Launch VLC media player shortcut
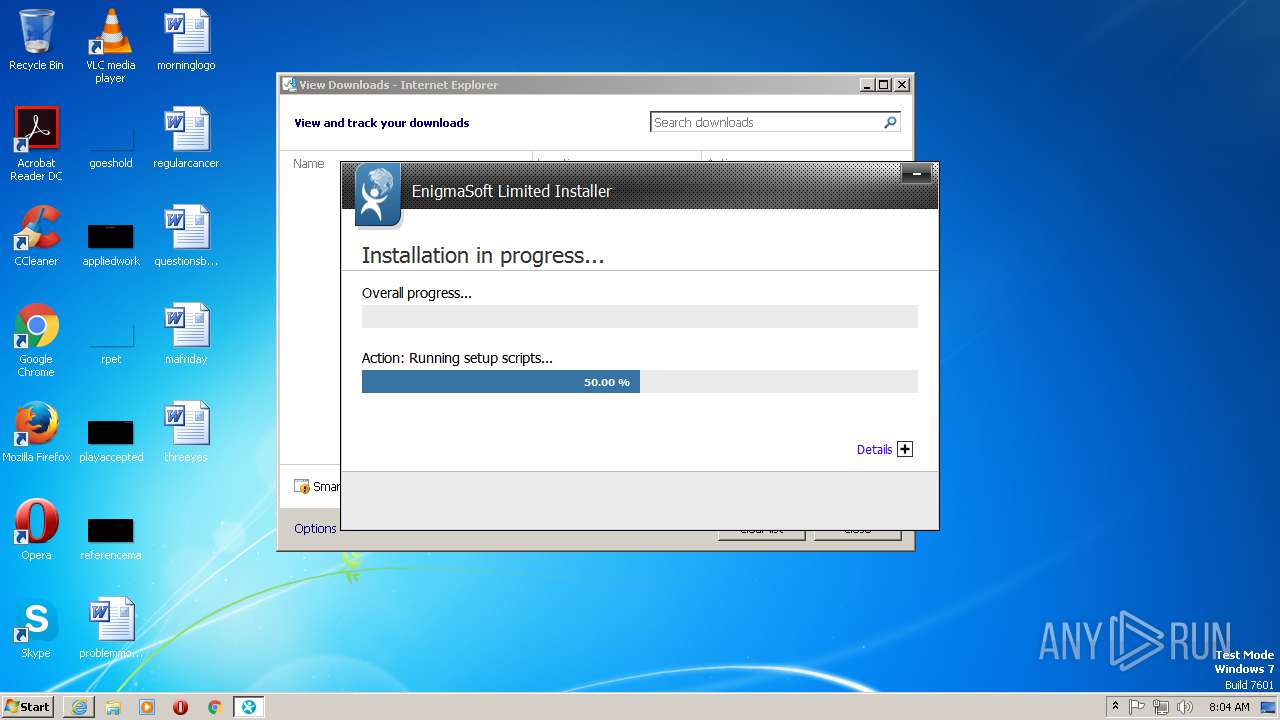This screenshot has height=720, width=1280. pos(110,46)
